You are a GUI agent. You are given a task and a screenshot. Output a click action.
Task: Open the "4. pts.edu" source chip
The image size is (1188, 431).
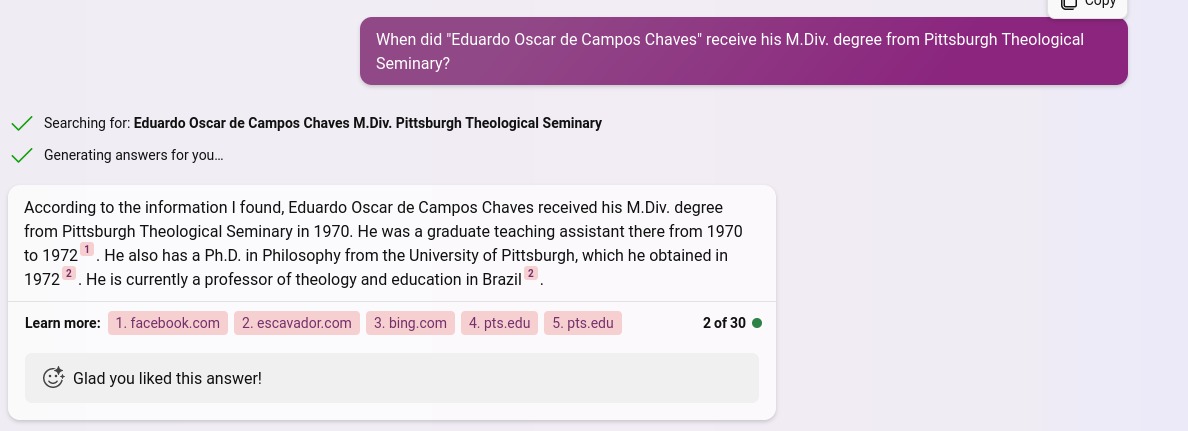tap(499, 323)
